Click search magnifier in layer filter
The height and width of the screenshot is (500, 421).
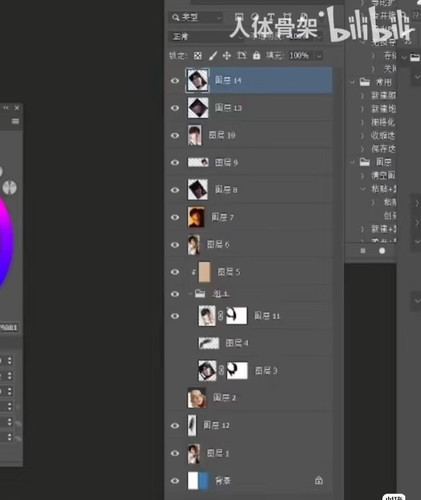pos(176,17)
